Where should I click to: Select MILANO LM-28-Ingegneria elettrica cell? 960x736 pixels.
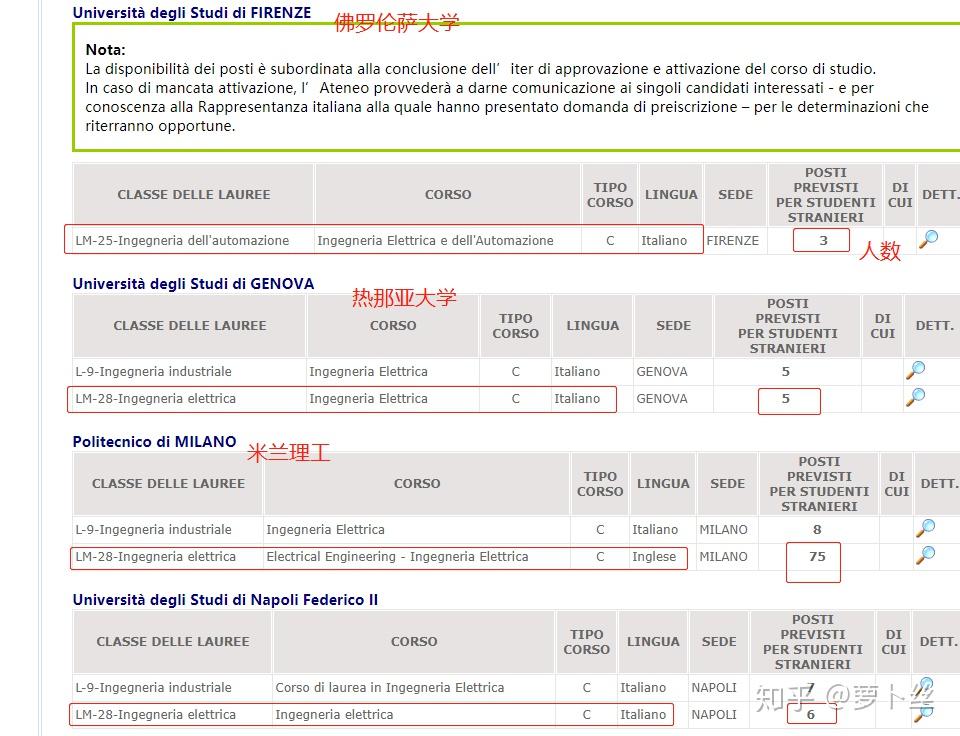click(x=156, y=557)
